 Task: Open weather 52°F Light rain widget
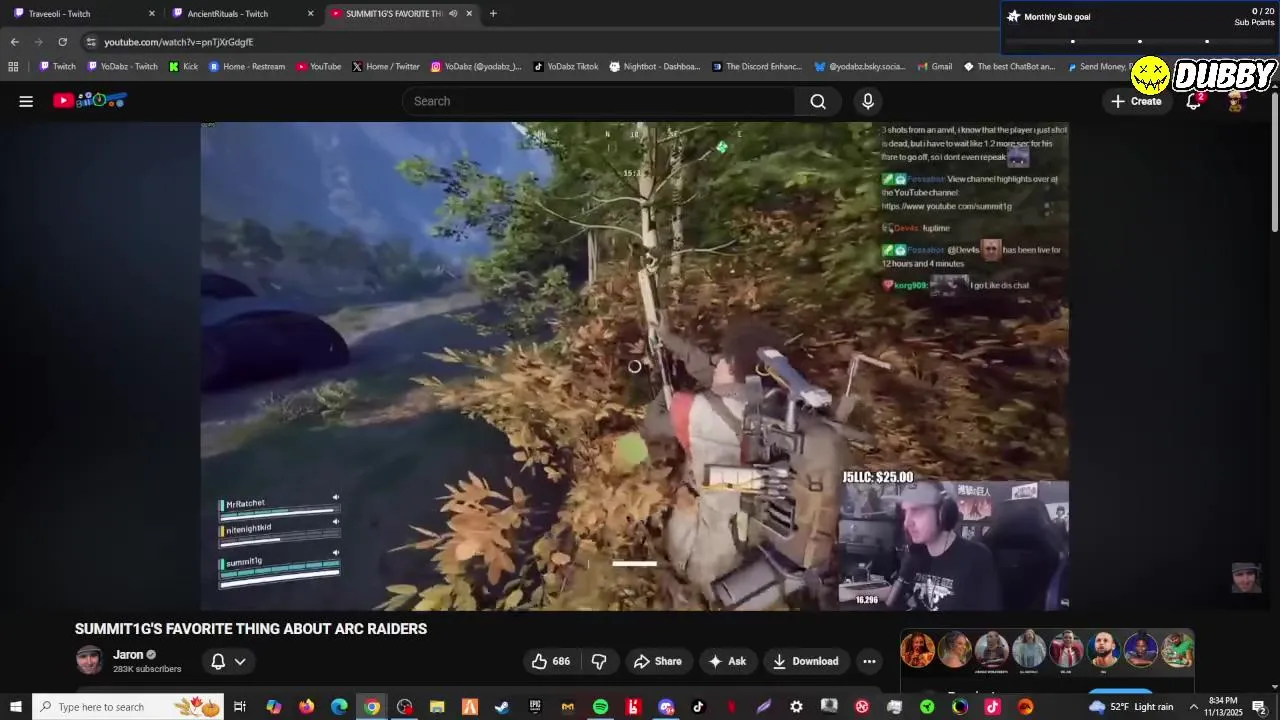(x=1132, y=707)
